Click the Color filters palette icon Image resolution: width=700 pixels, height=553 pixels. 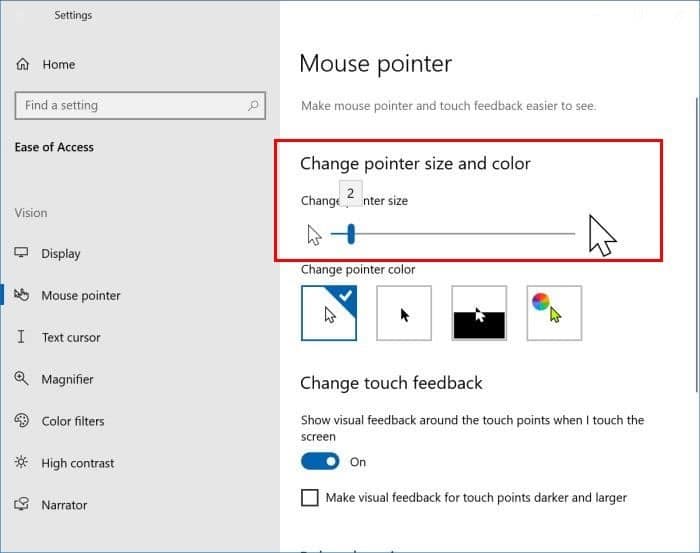pos(21,420)
